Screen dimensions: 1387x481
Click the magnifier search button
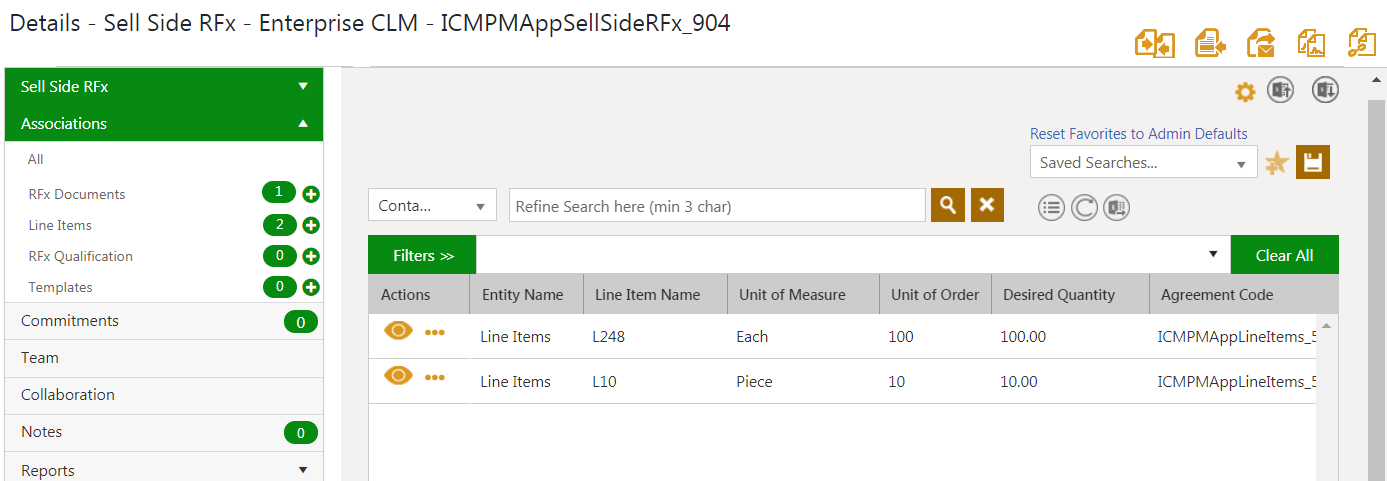point(948,205)
